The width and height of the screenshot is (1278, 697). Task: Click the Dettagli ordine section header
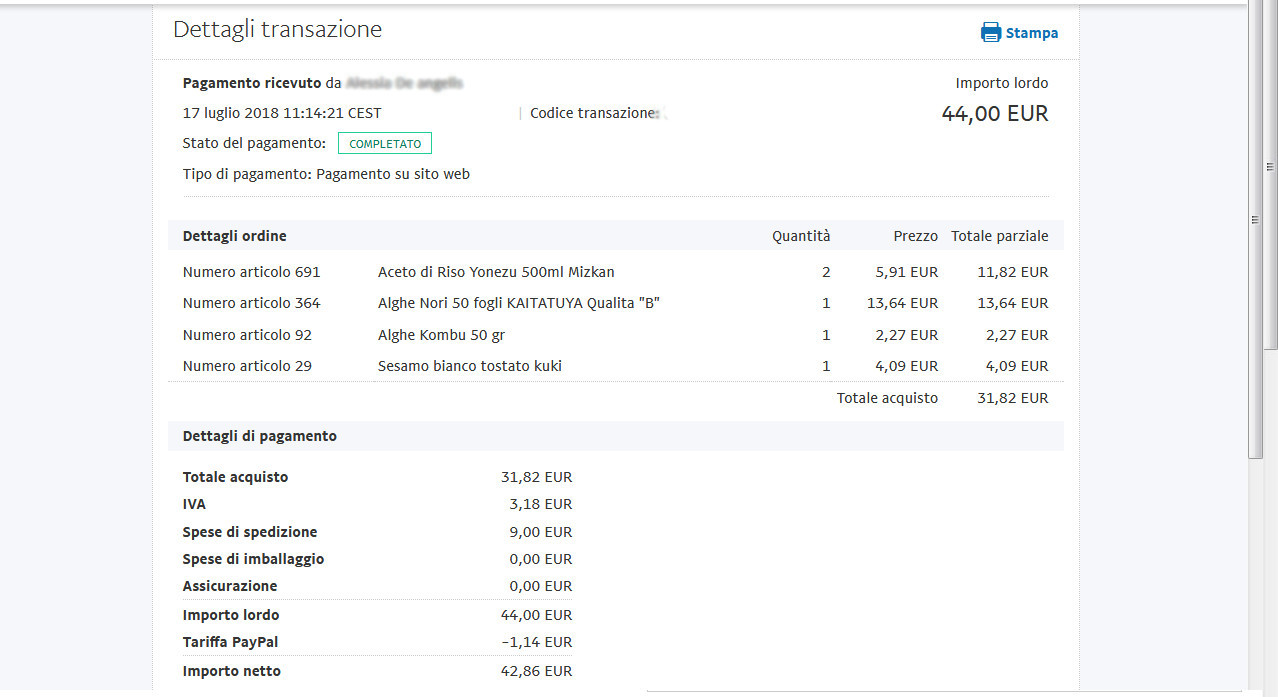coord(234,236)
